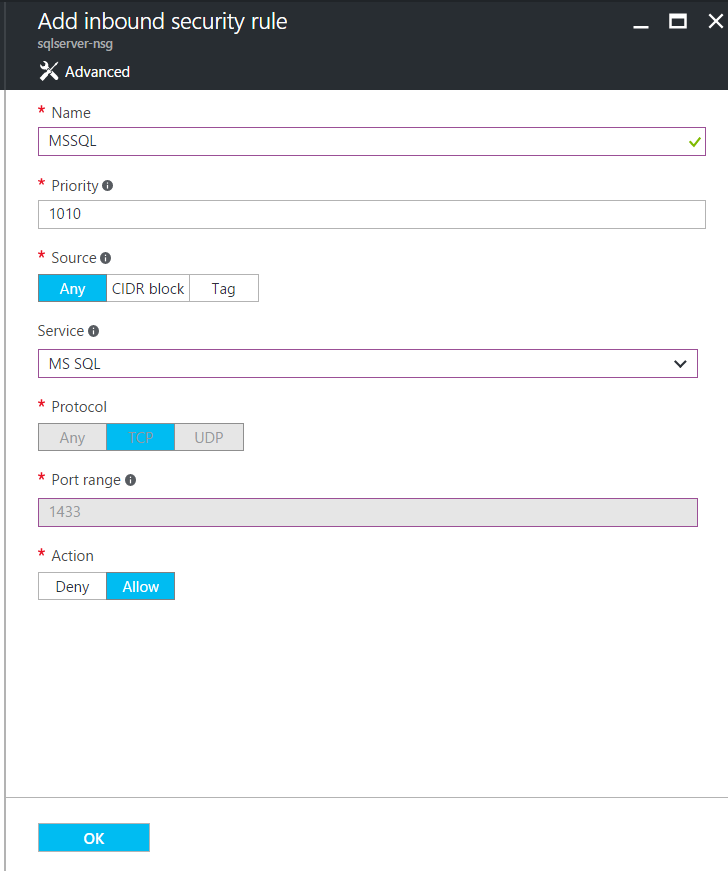
Task: Click the Service info icon
Action: point(93,331)
